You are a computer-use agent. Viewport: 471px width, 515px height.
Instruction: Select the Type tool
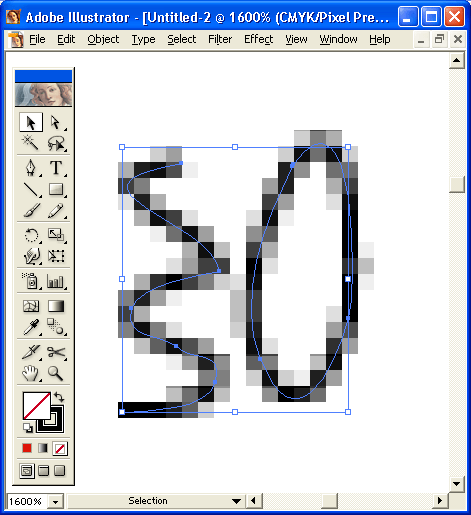click(x=56, y=167)
